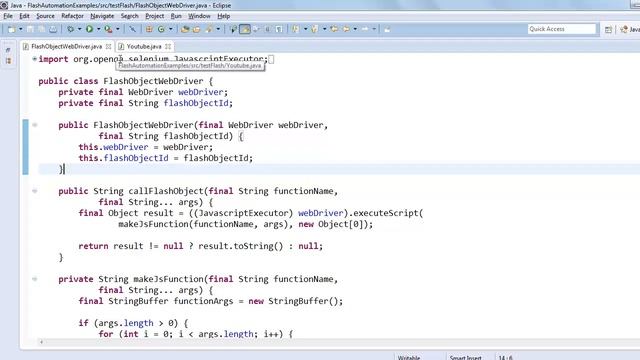
Task: Click the Save toolbar icon
Action: (30, 29)
